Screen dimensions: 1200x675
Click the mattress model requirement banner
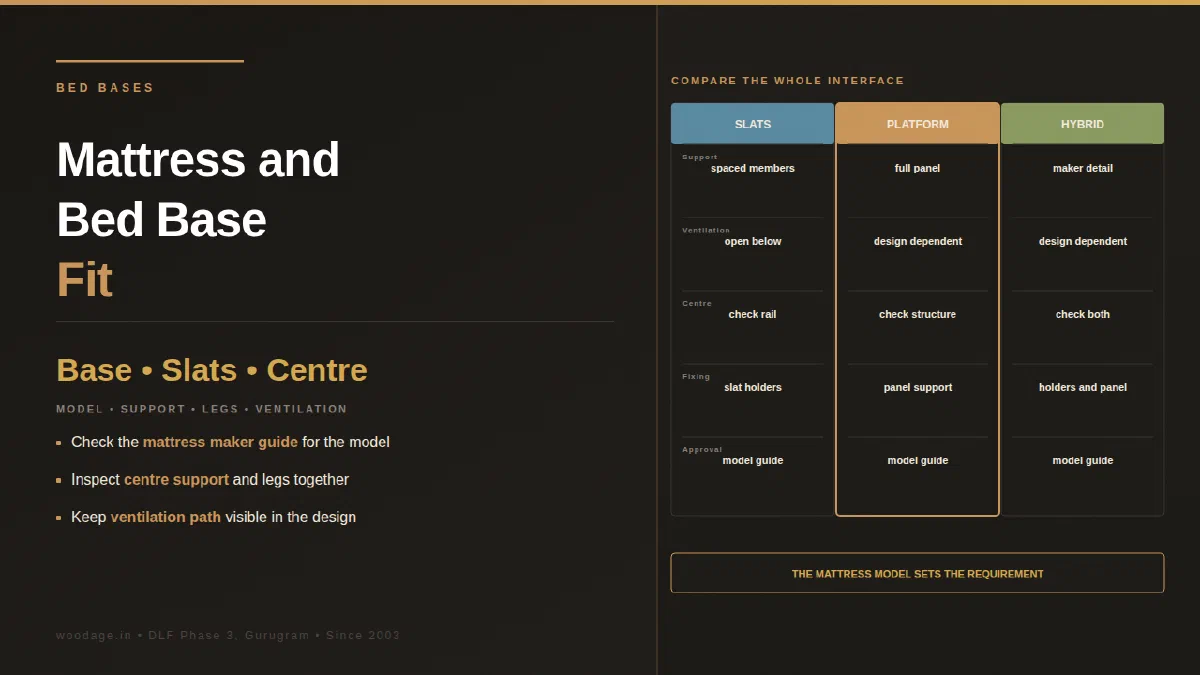[917, 573]
